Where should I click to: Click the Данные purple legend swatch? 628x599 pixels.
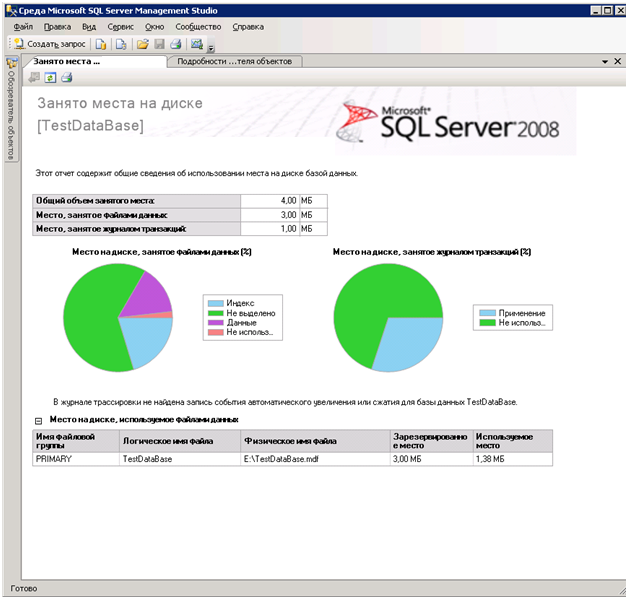click(215, 323)
